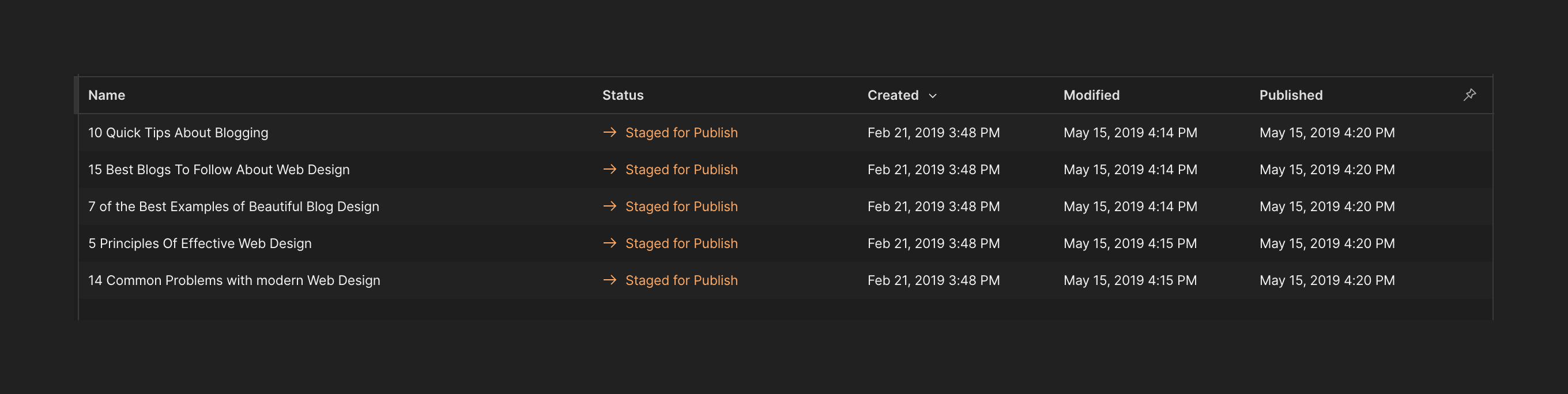Sort by the Status column header
Screen dimensions: 1568x394
point(623,95)
